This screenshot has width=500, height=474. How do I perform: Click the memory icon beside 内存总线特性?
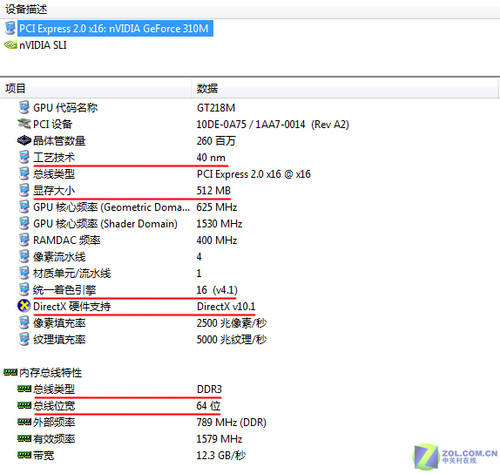coord(10,372)
